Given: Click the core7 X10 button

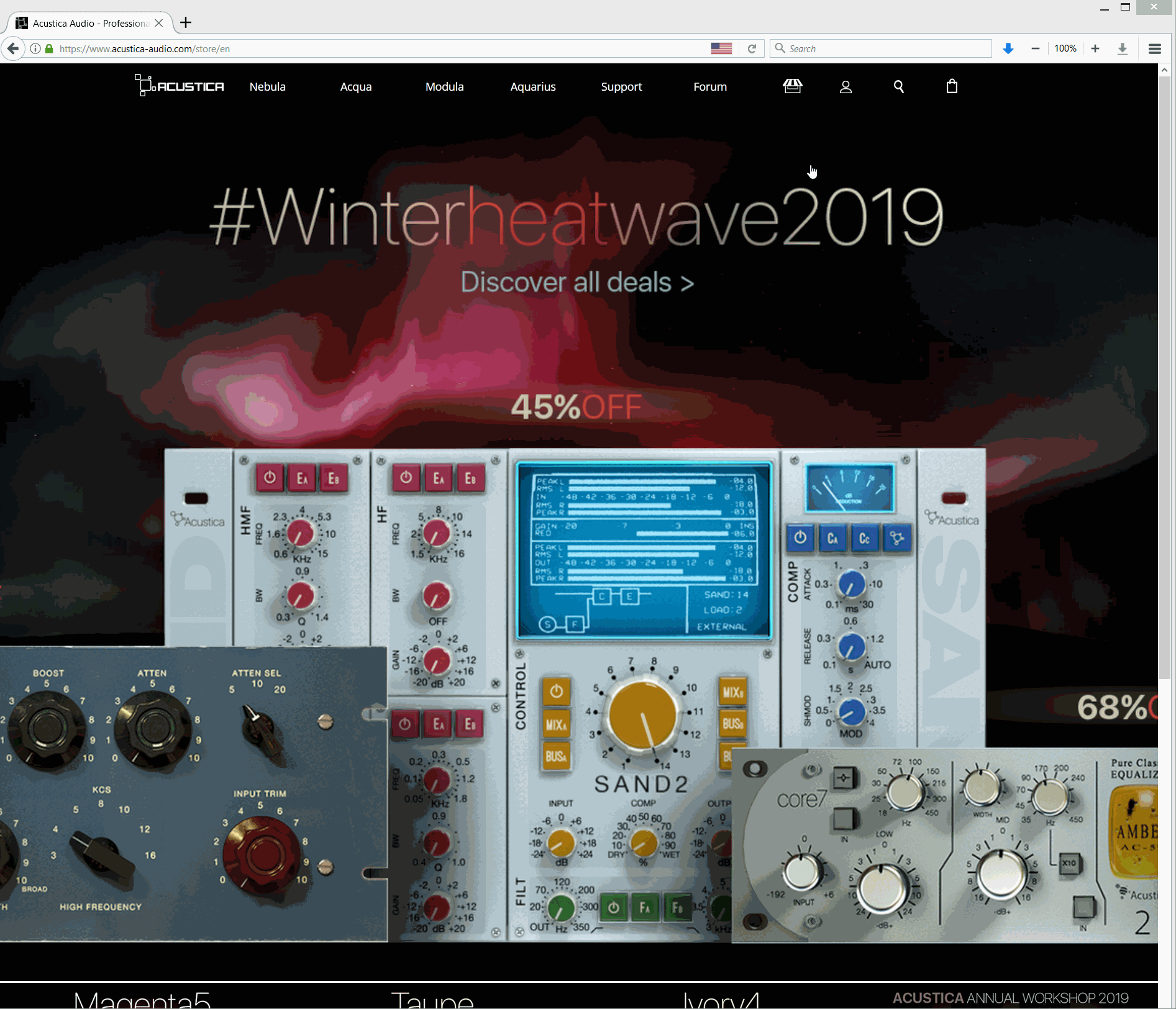Looking at the screenshot, I should 1069,863.
